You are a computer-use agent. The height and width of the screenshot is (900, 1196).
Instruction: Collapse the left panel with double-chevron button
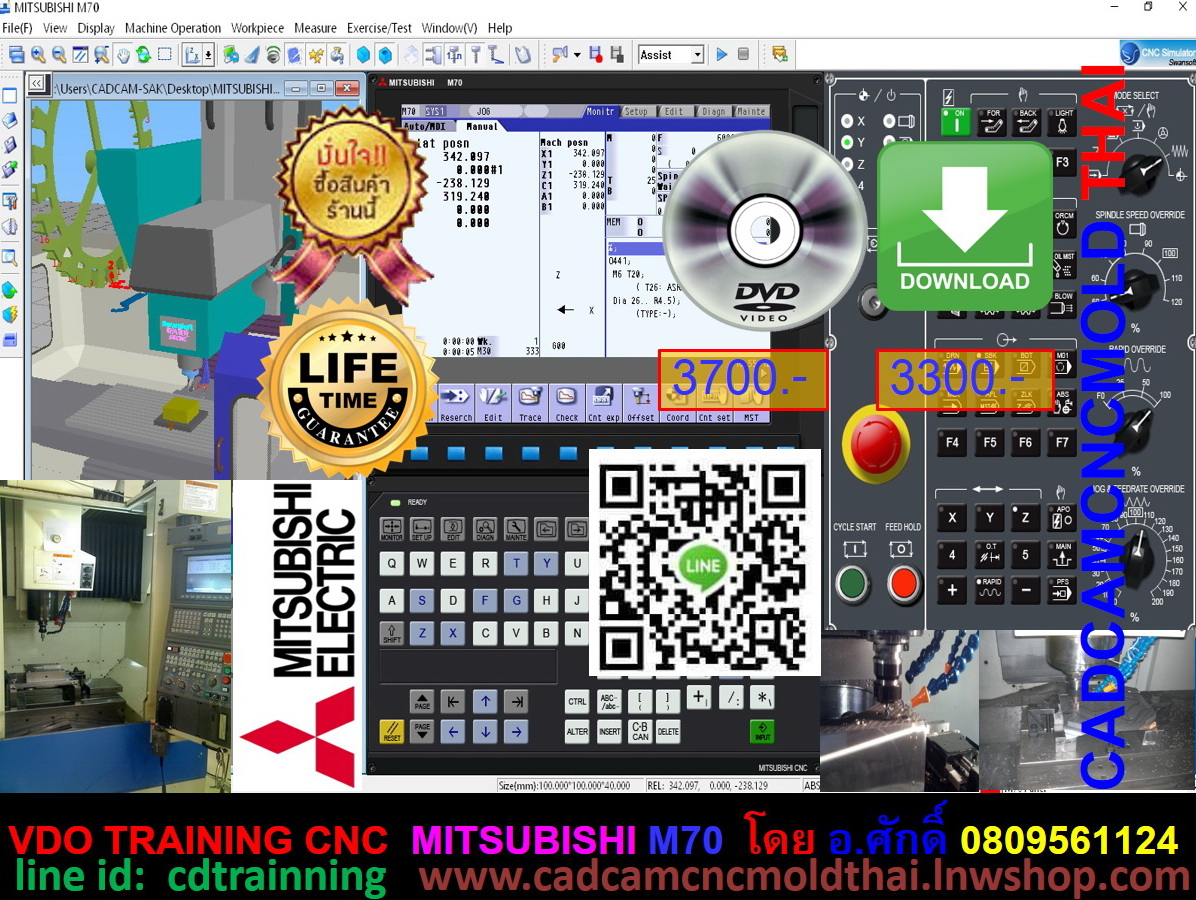pos(36,84)
